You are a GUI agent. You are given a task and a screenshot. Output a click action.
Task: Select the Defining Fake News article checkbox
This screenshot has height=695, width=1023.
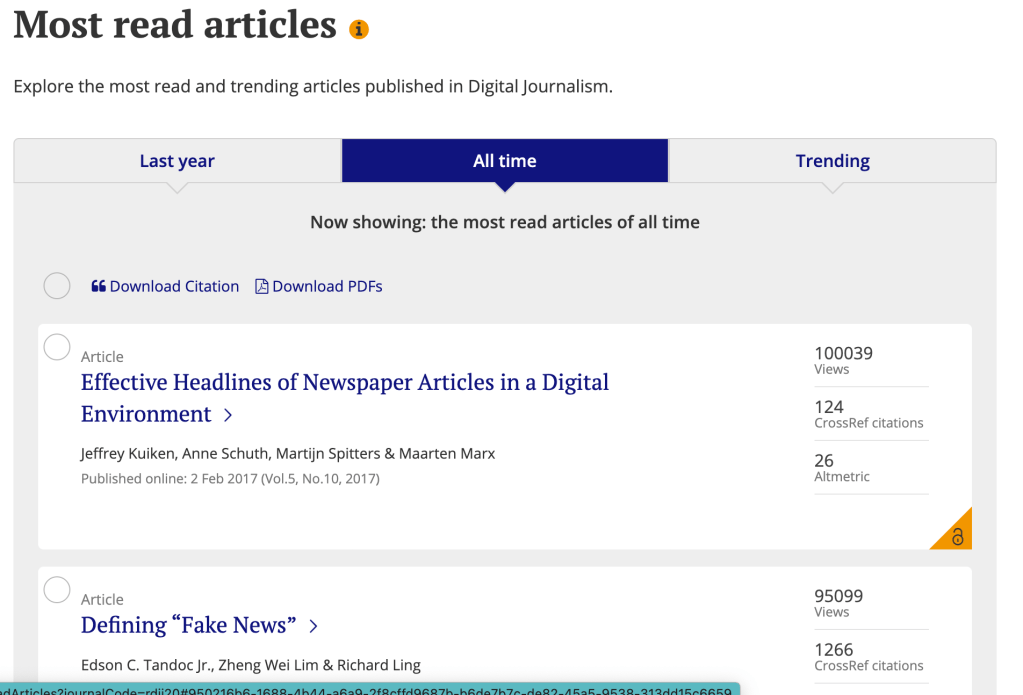coord(57,590)
